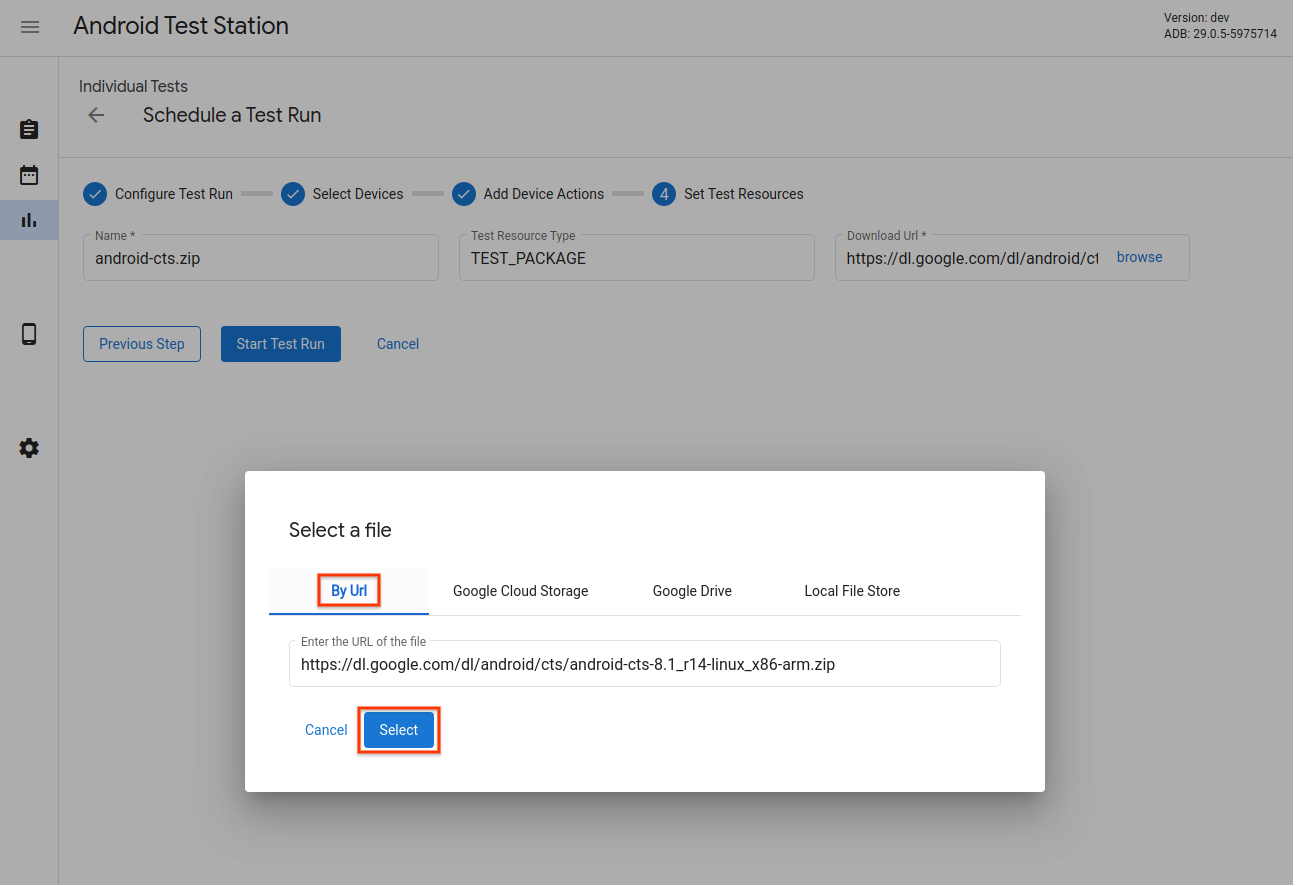Open the schedule calendar sidebar icon
The image size is (1296, 886).
click(x=29, y=174)
